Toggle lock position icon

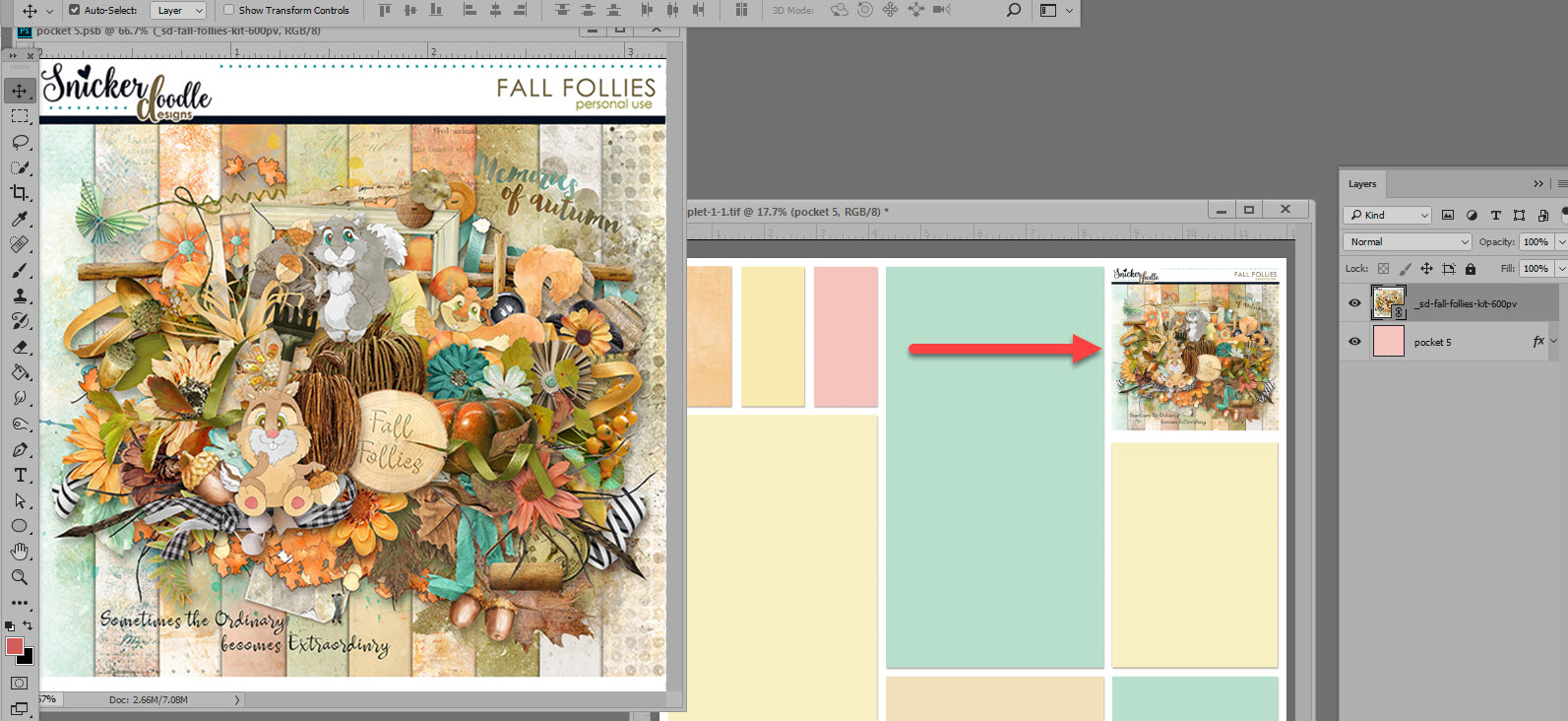[x=1426, y=268]
